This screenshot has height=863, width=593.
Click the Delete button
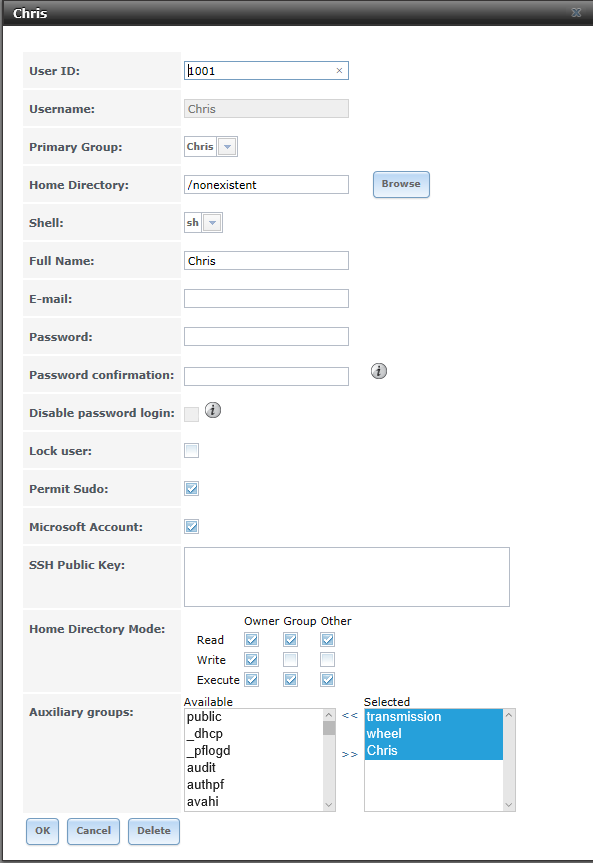click(154, 831)
